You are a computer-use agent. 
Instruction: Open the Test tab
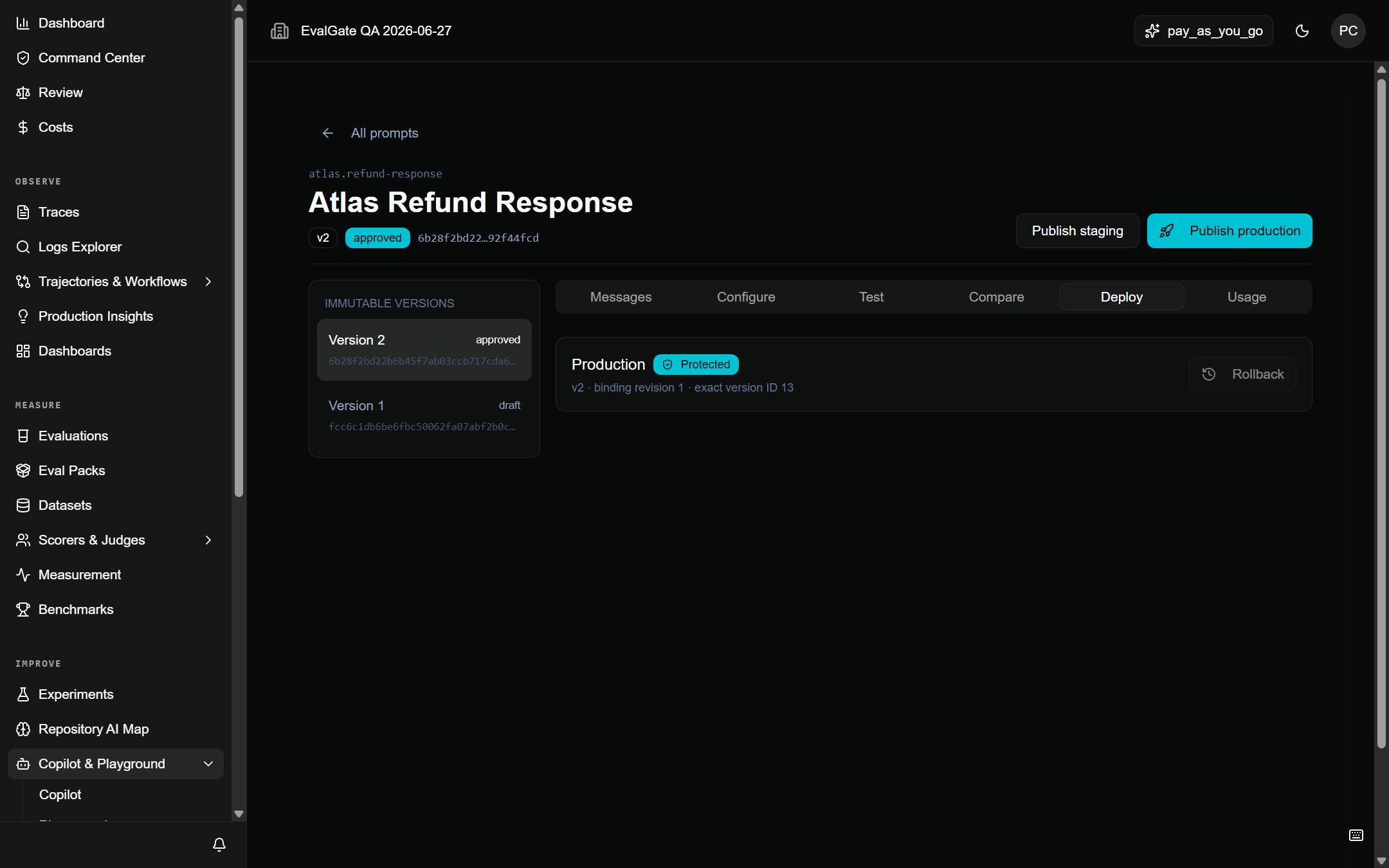(x=871, y=297)
